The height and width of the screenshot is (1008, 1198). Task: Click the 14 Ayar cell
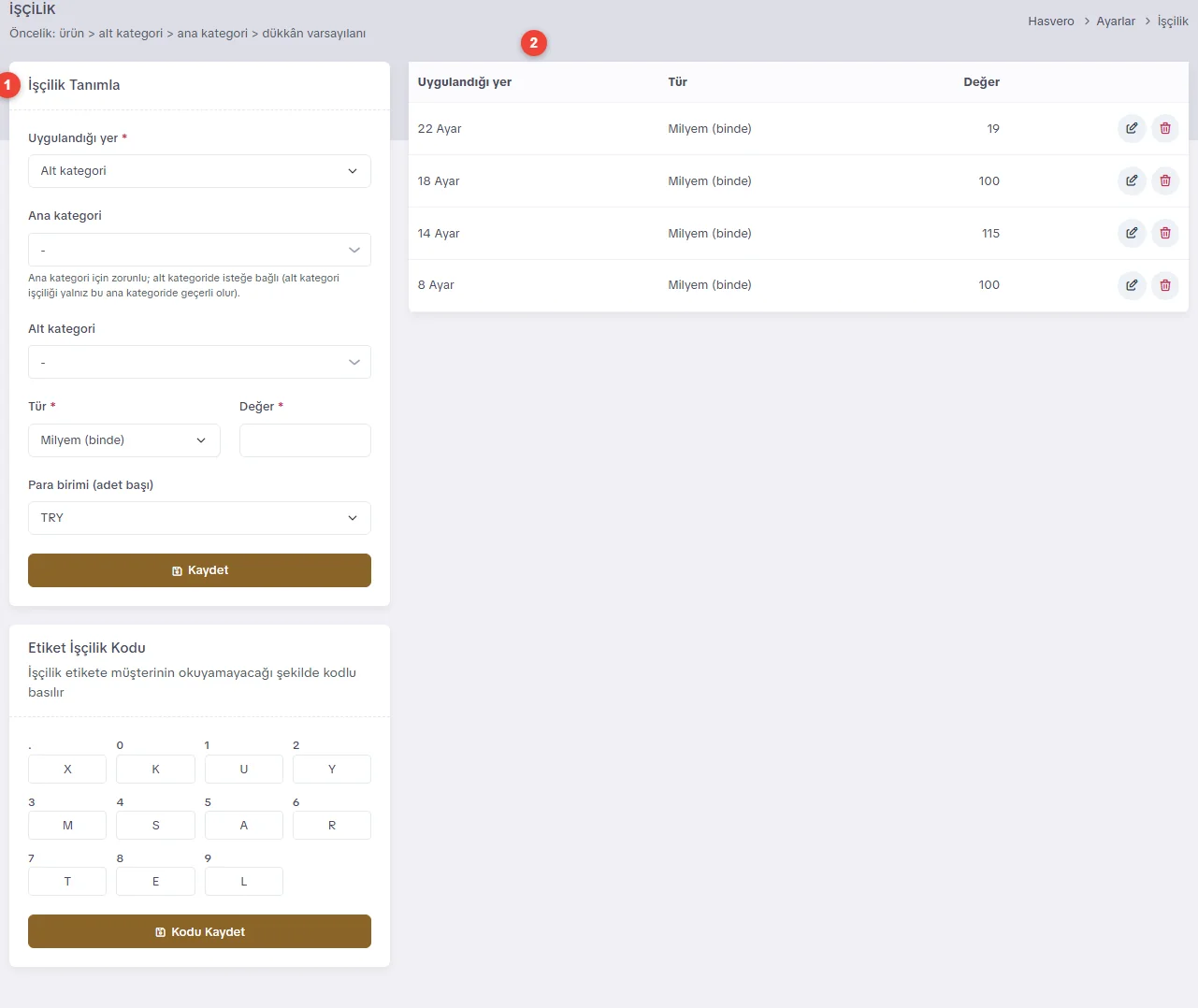click(x=439, y=234)
